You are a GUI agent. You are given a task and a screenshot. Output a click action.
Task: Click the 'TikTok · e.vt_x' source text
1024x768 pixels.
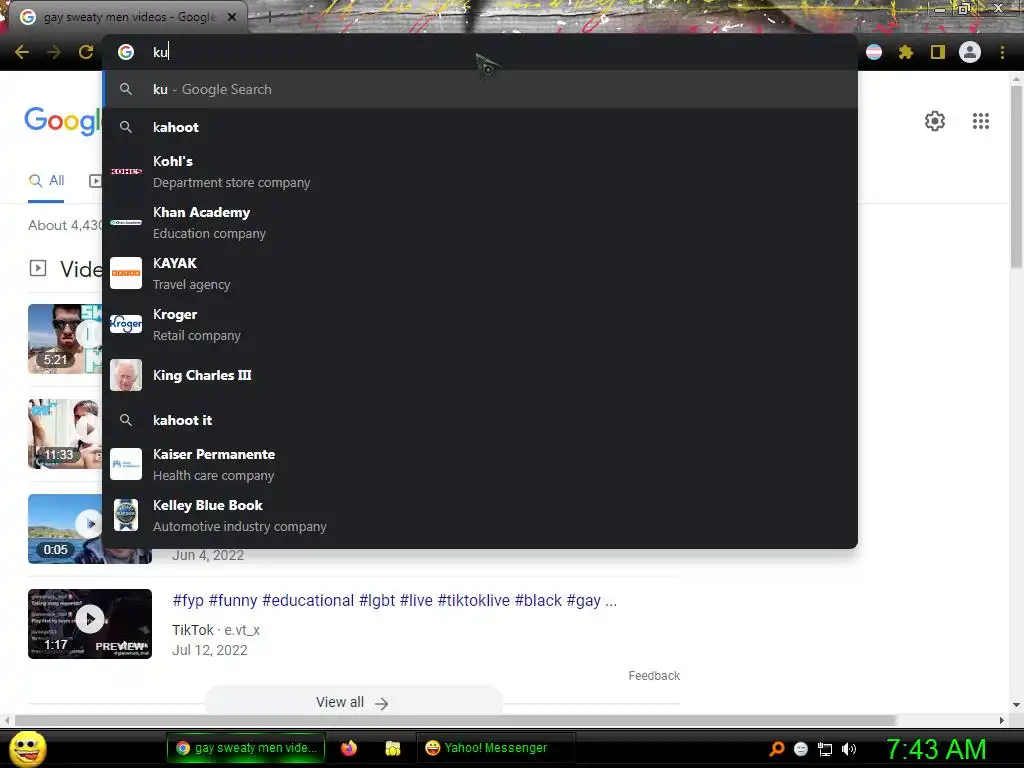[216, 630]
